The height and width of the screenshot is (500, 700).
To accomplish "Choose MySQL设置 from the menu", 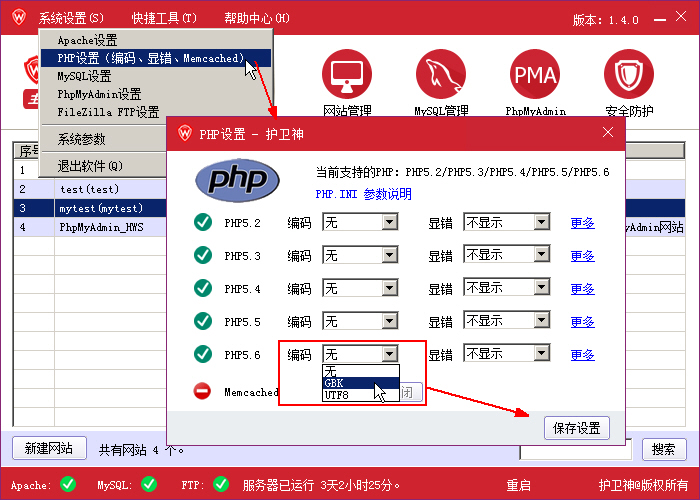I will click(156, 76).
